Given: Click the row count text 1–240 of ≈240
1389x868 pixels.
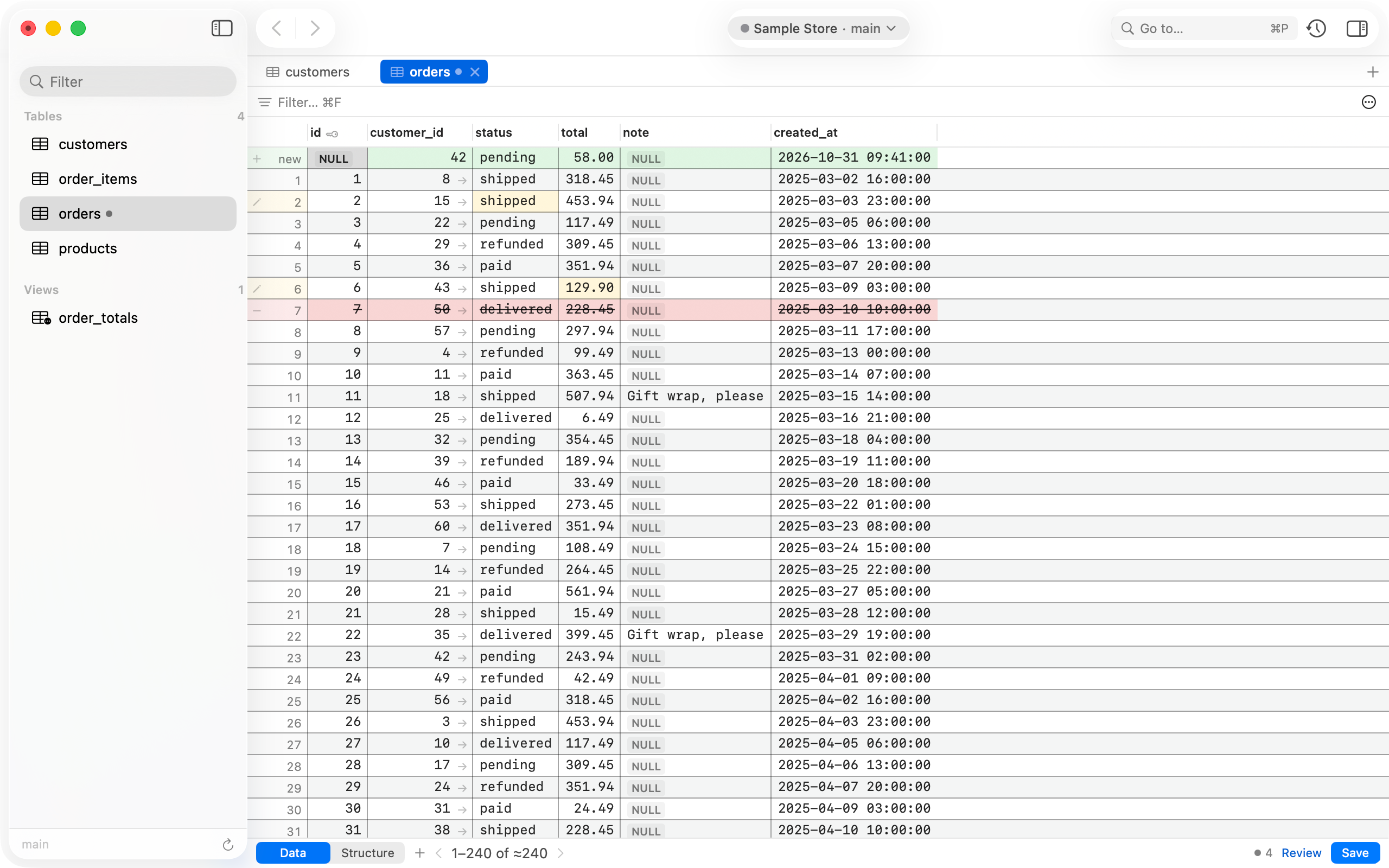Looking at the screenshot, I should click(499, 853).
